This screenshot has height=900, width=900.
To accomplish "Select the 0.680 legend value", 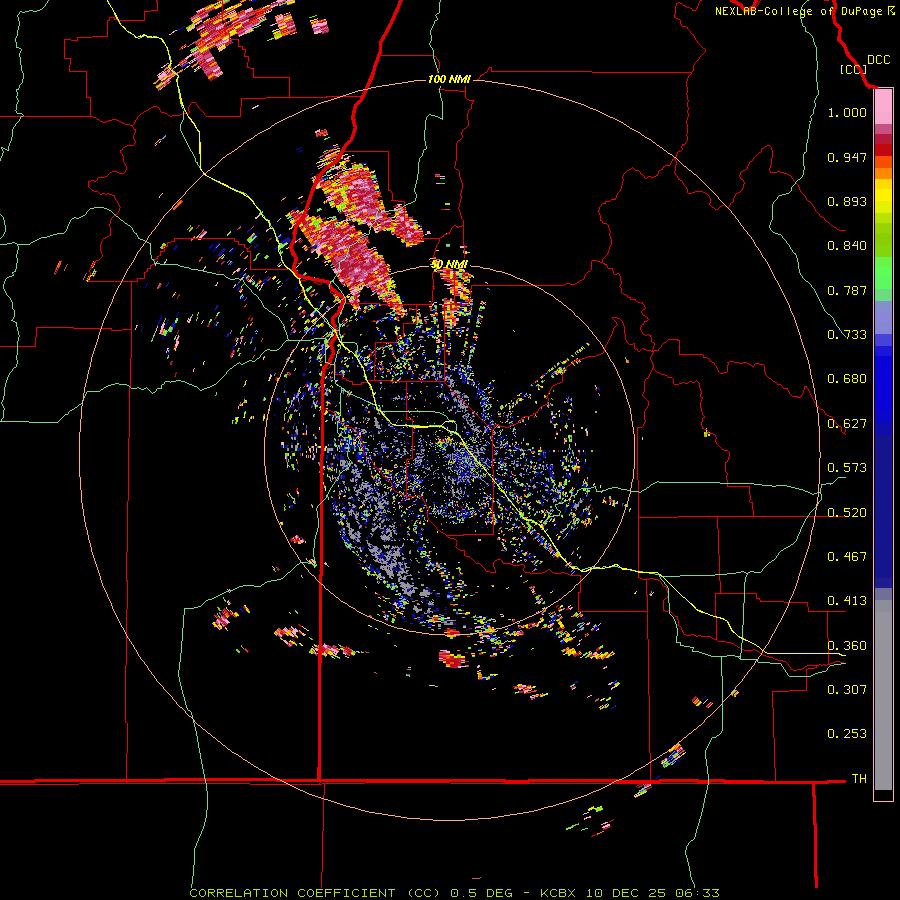I will [x=847, y=379].
